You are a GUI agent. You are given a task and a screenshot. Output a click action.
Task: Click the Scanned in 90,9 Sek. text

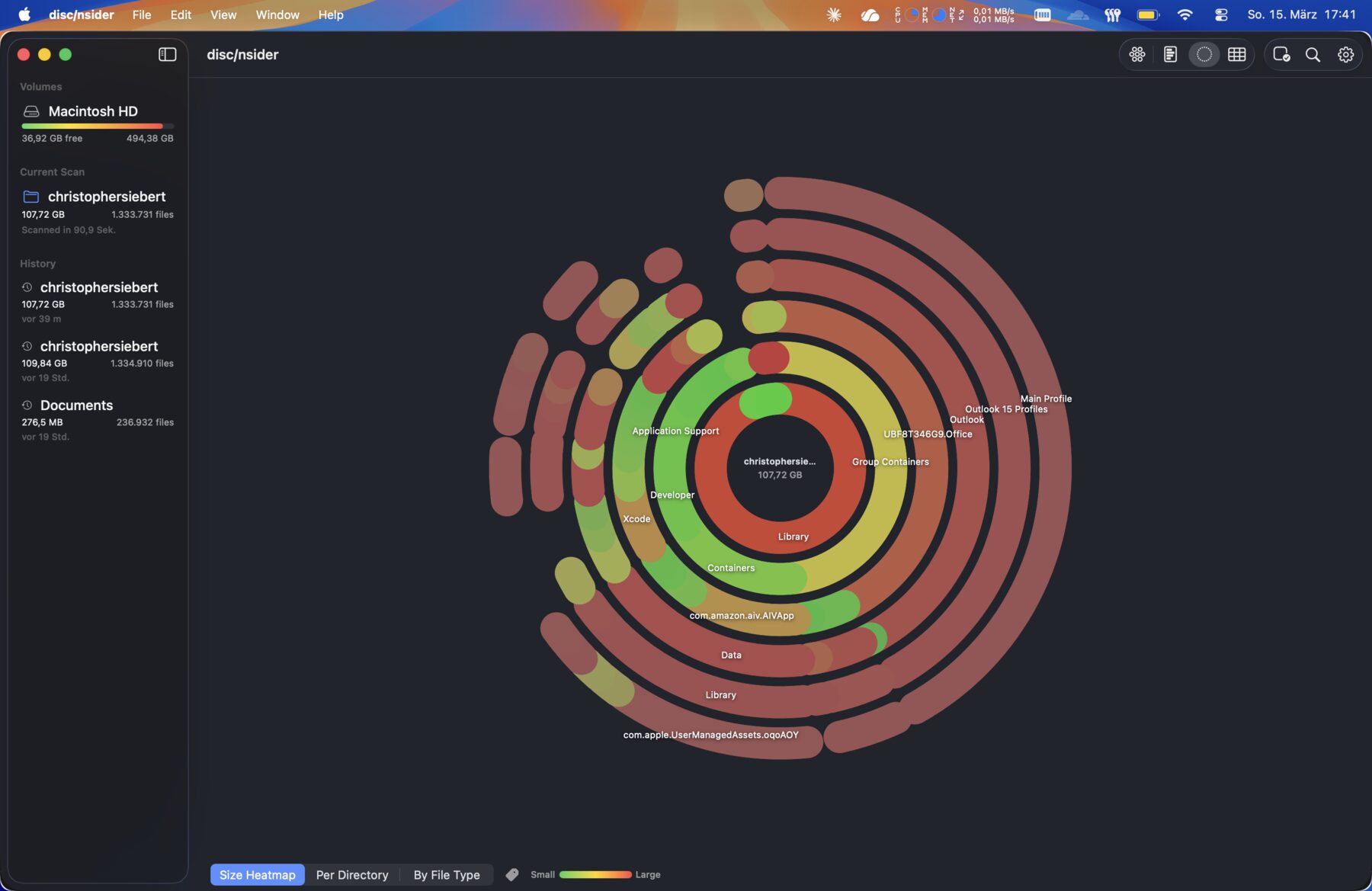click(x=69, y=229)
